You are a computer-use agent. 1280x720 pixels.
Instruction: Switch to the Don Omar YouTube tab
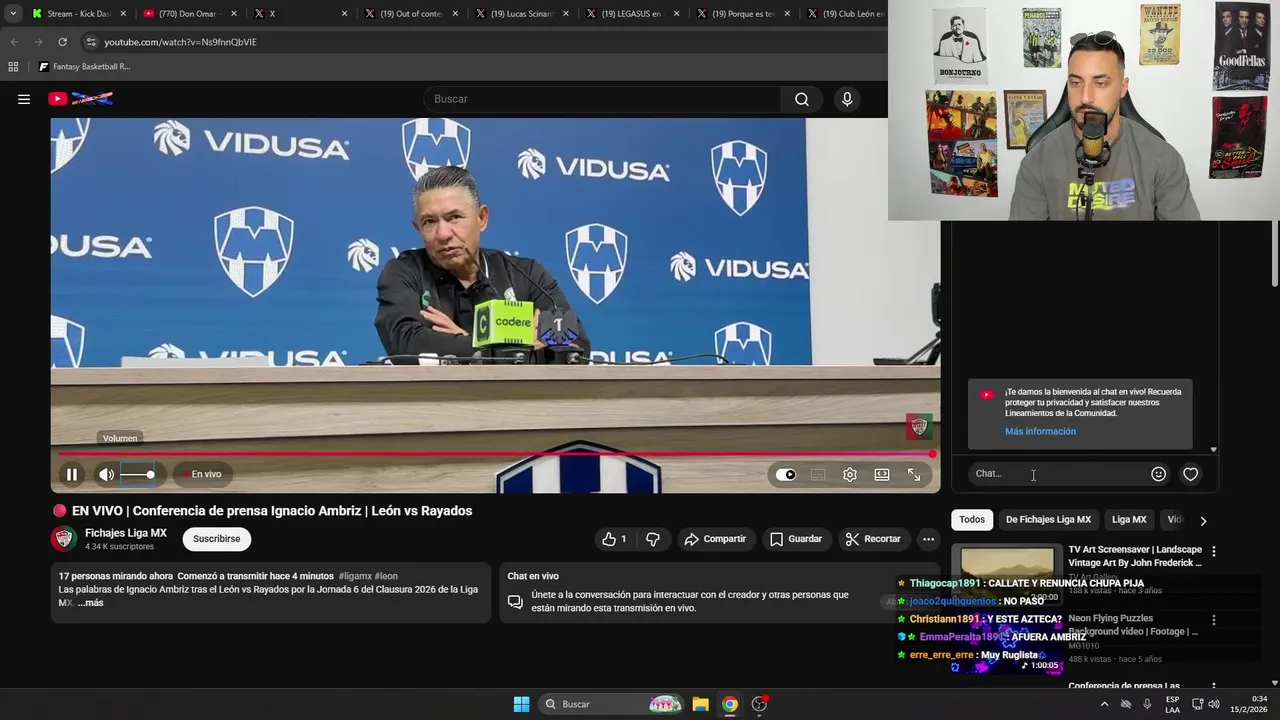190,14
